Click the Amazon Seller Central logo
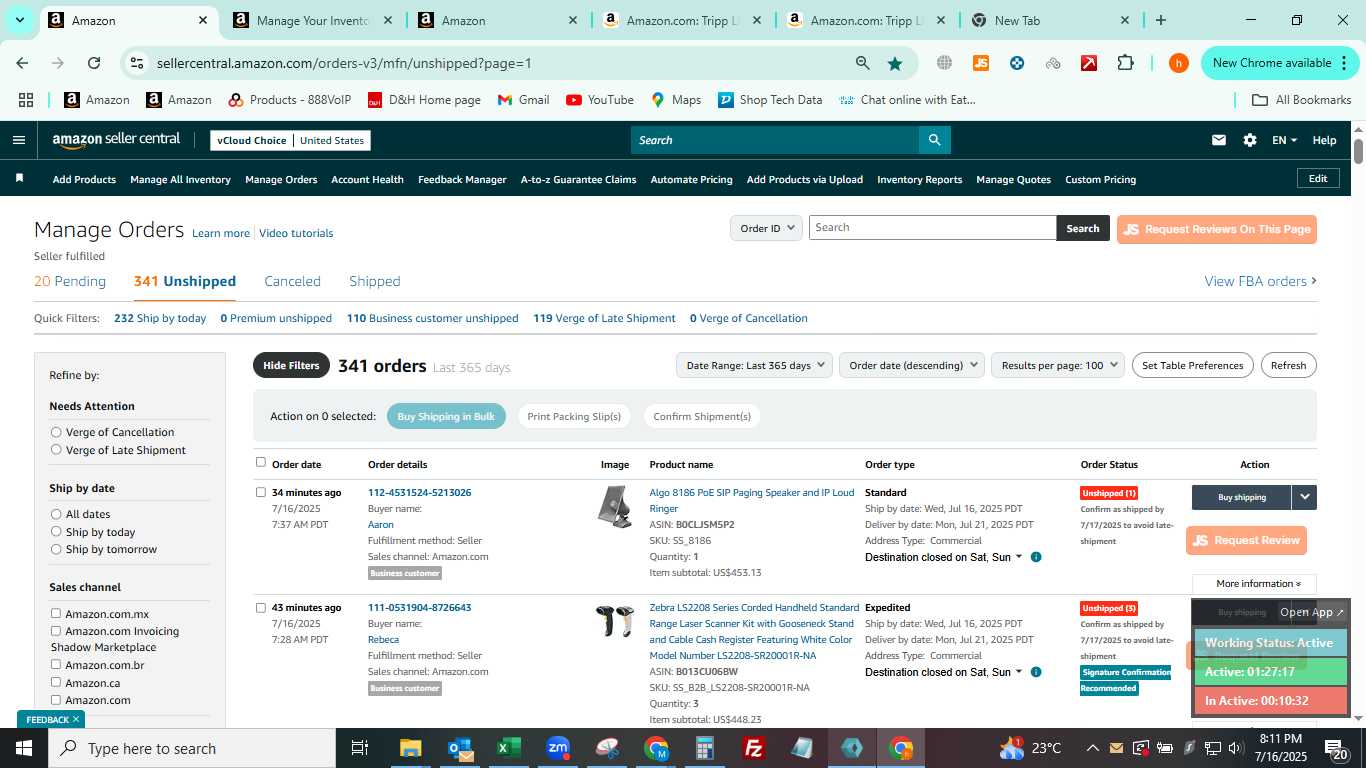Screen dimensions: 1366x768 pos(116,140)
